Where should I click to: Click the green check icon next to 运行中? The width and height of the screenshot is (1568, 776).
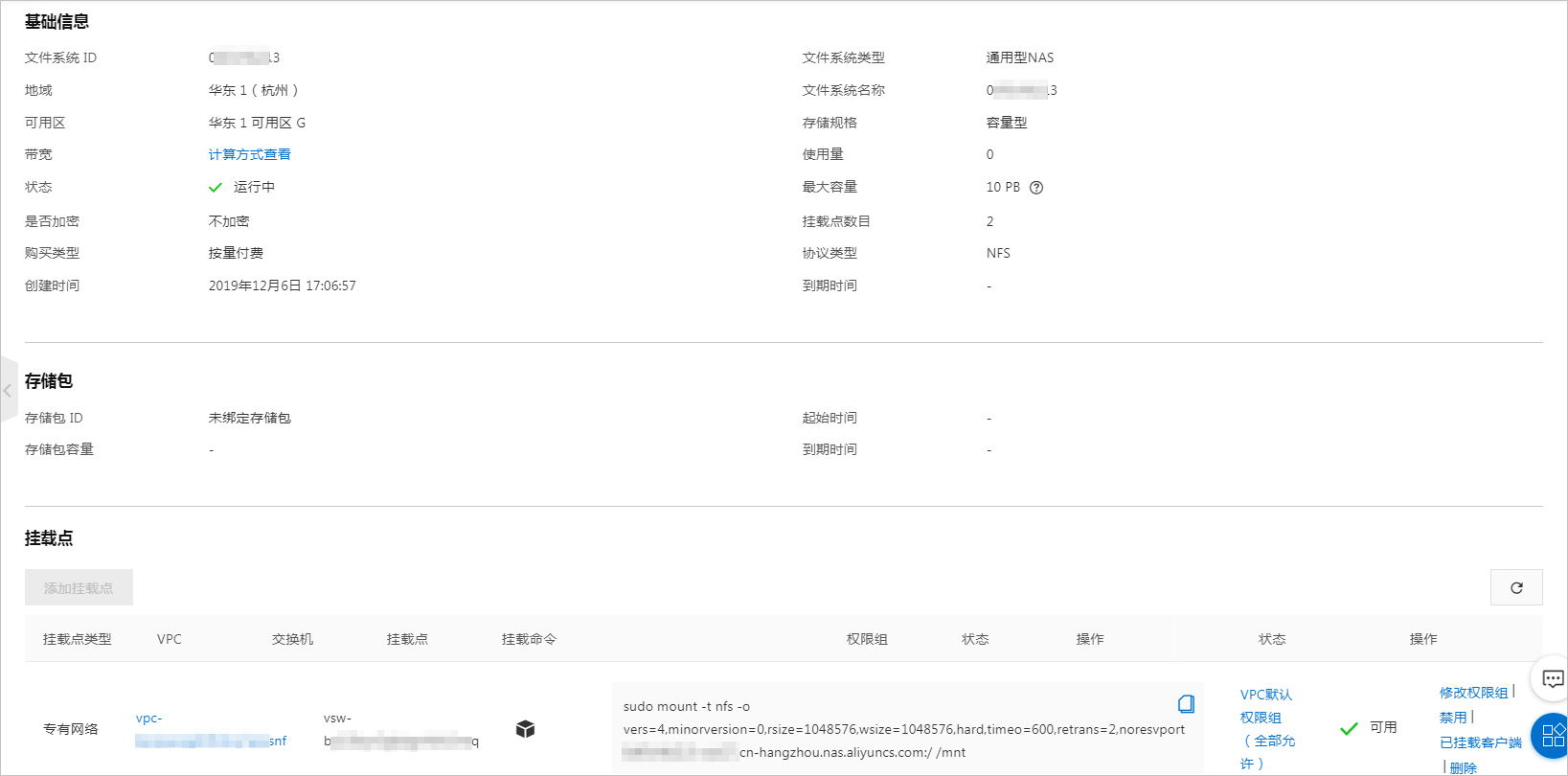pyautogui.click(x=216, y=188)
